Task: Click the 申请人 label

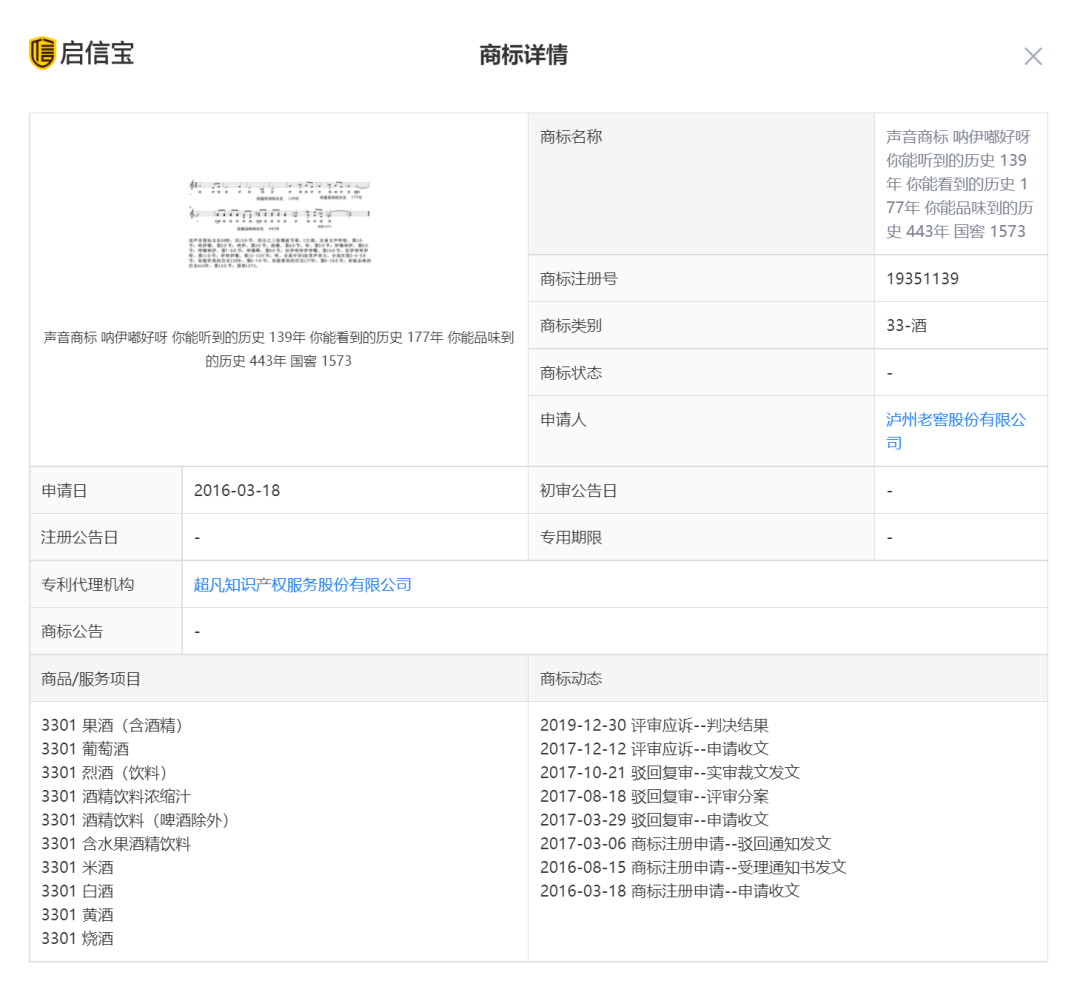Action: point(563,419)
